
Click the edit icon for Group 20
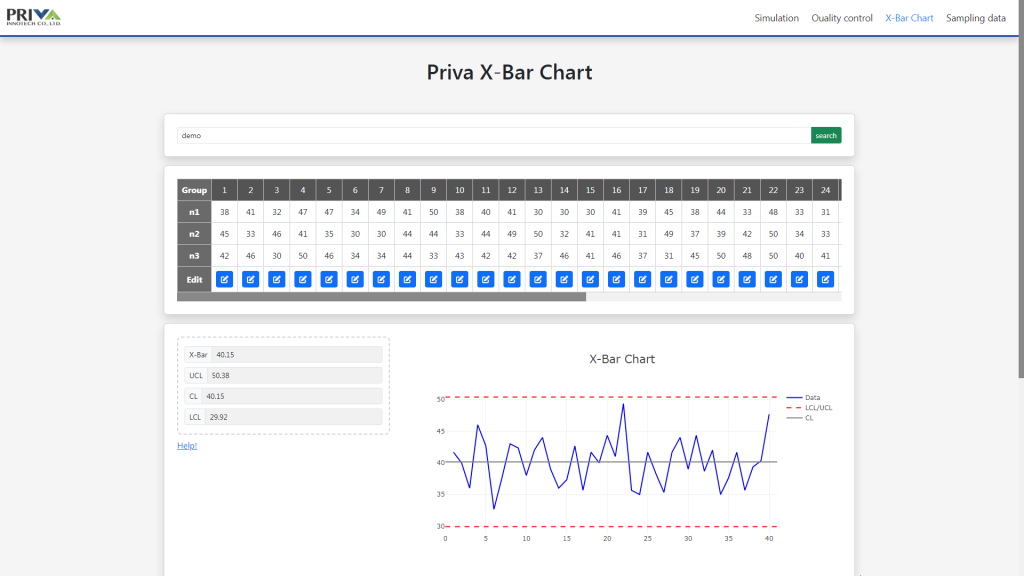pos(720,280)
